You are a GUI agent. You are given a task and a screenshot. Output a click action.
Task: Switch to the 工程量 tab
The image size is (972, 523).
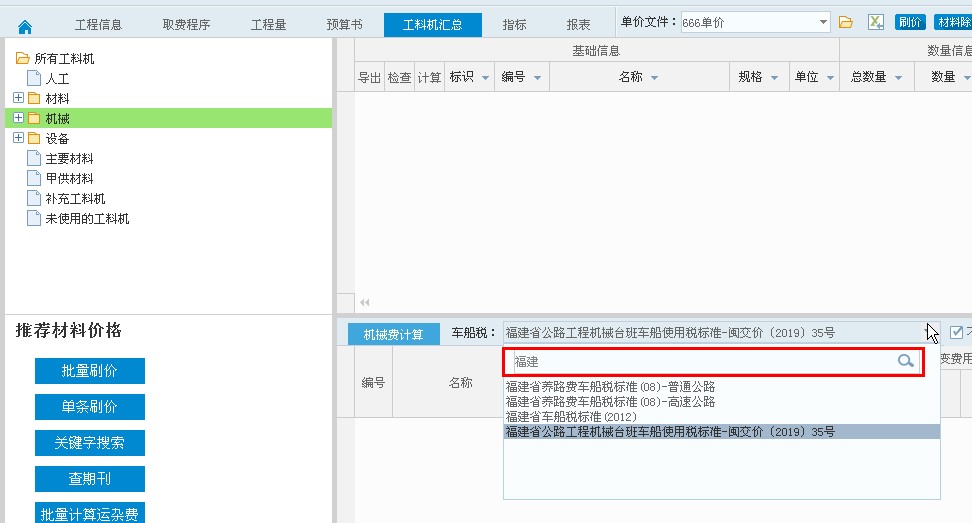(x=268, y=25)
